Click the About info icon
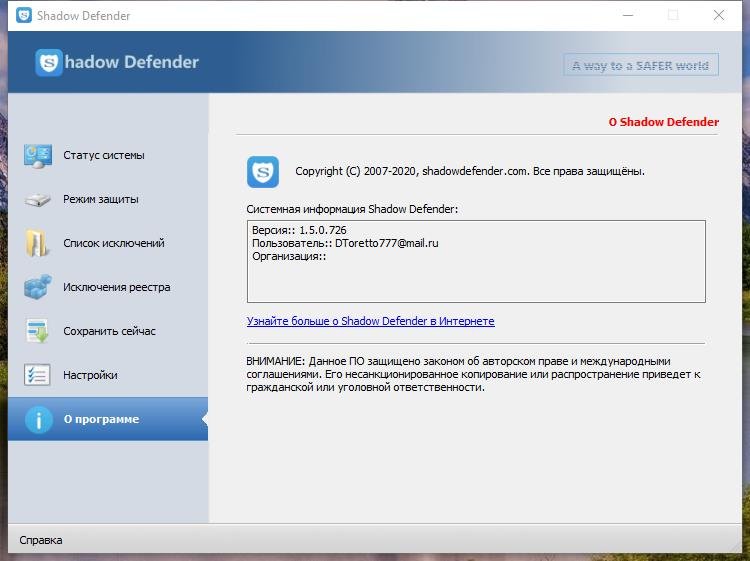750x561 pixels. pyautogui.click(x=38, y=419)
